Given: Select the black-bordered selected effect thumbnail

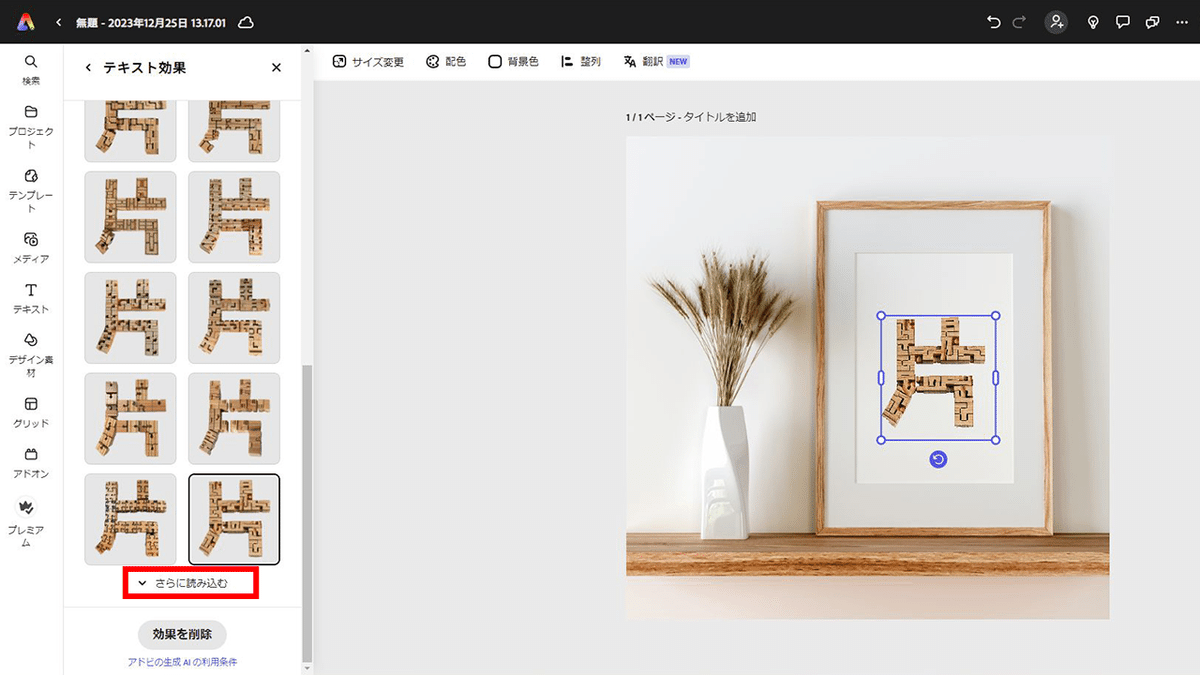Looking at the screenshot, I should tap(234, 519).
